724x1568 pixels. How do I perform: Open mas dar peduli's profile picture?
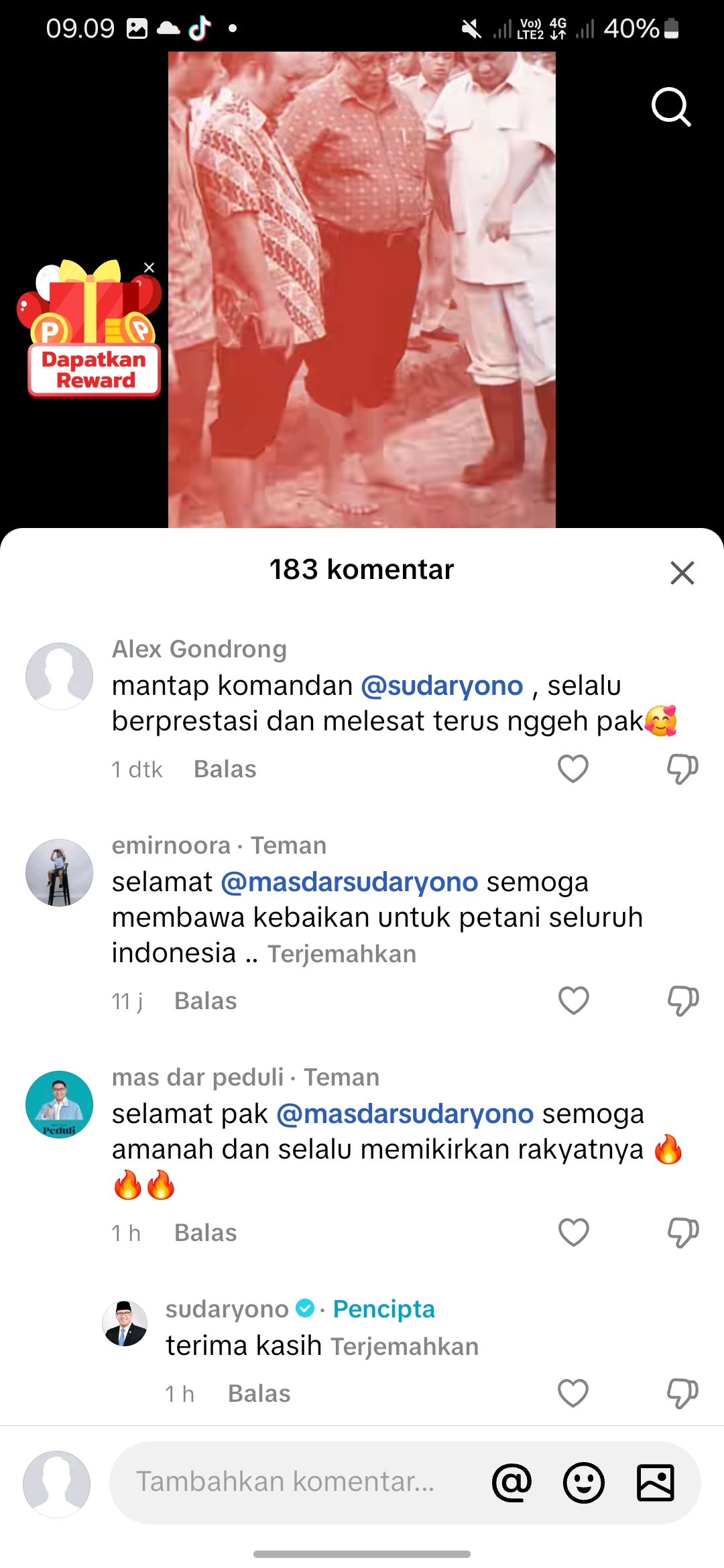59,1104
